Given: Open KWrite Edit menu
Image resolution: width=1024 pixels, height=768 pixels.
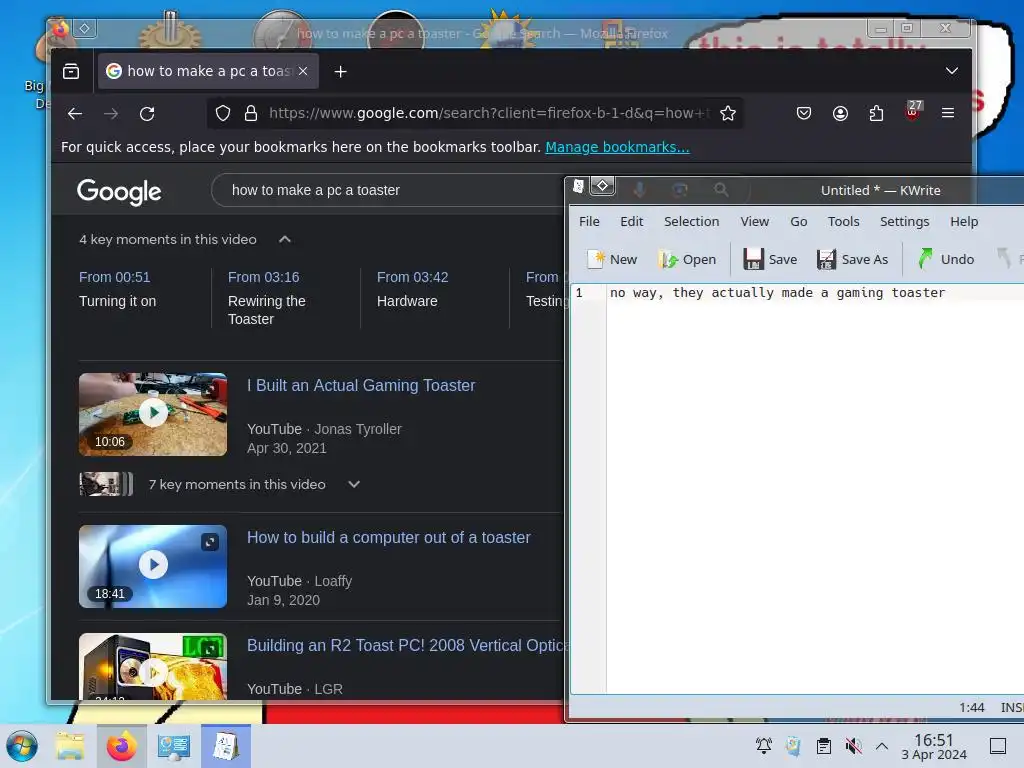Looking at the screenshot, I should [632, 221].
